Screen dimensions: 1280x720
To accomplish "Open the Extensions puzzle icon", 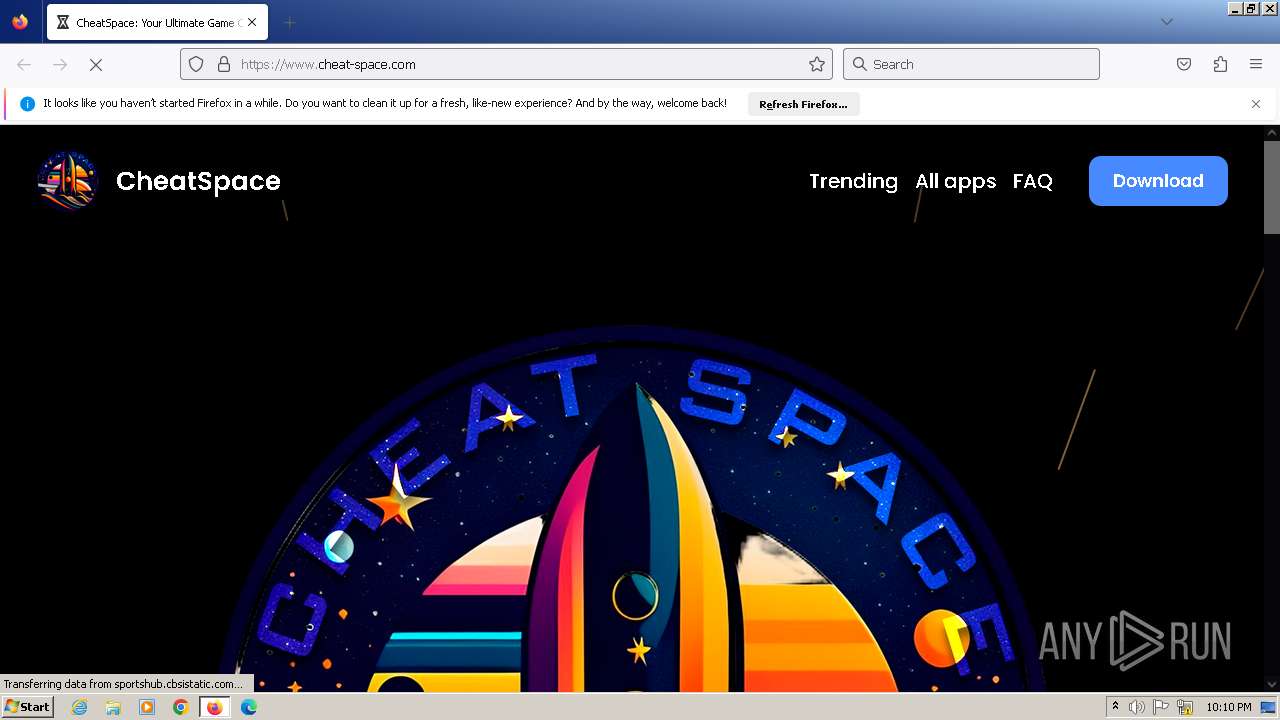I will click(1220, 64).
